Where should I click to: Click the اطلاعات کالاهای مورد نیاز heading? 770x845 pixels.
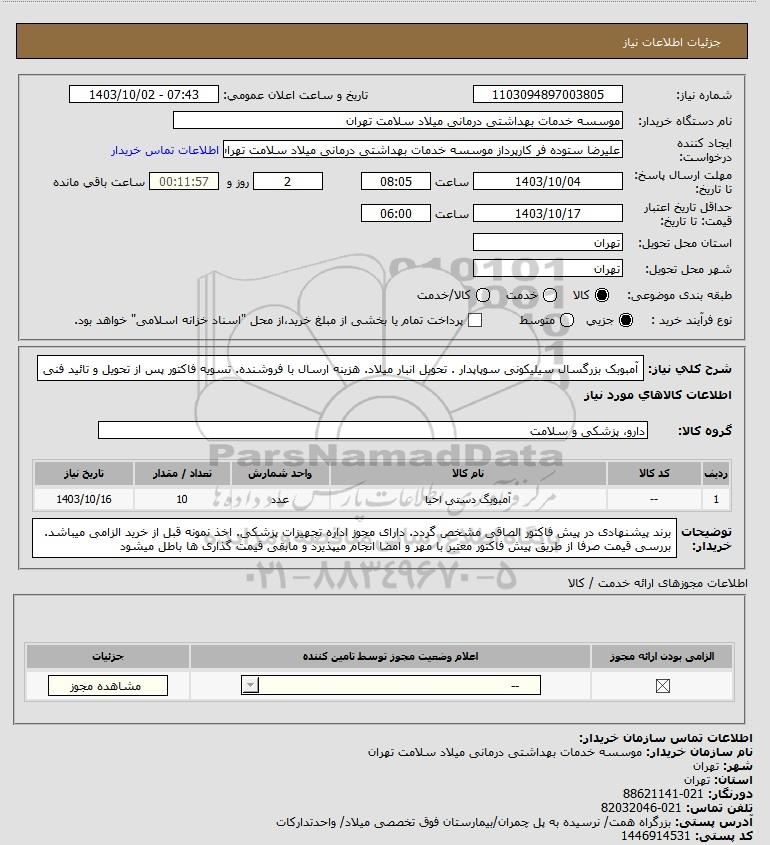click(658, 395)
